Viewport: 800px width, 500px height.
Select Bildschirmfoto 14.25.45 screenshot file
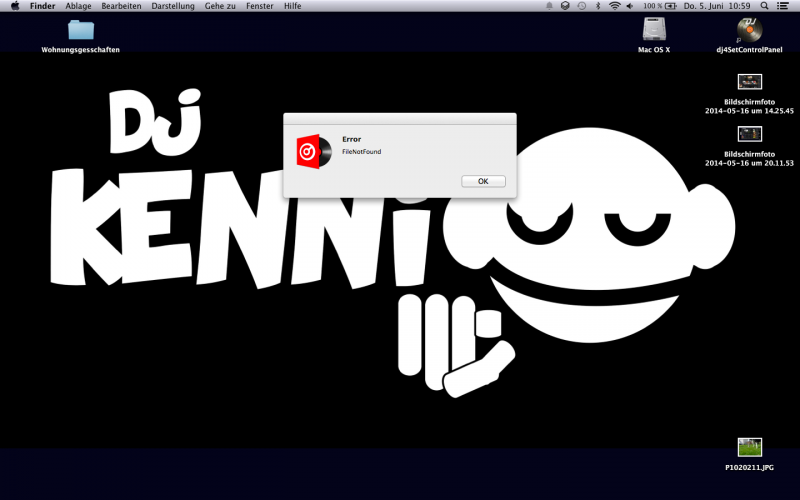click(x=750, y=82)
